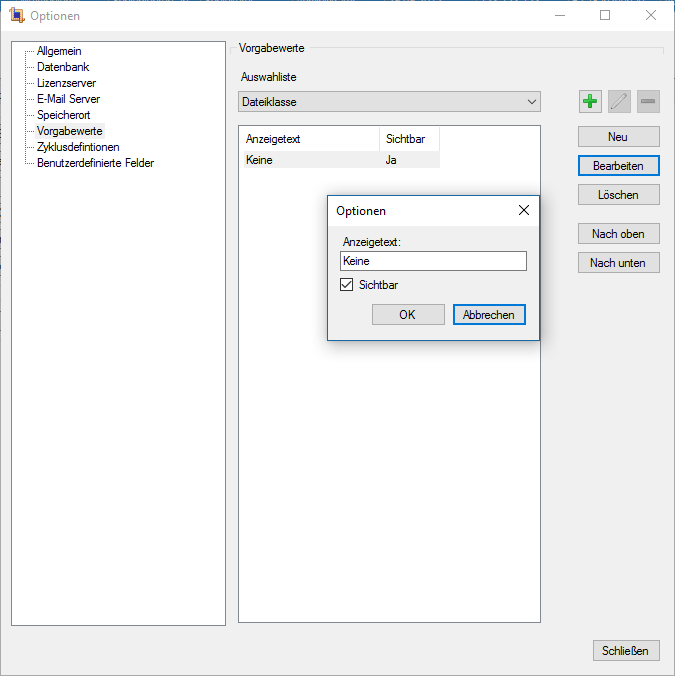Select Allgemein in the options tree
This screenshot has width=675, height=676.
point(59,51)
